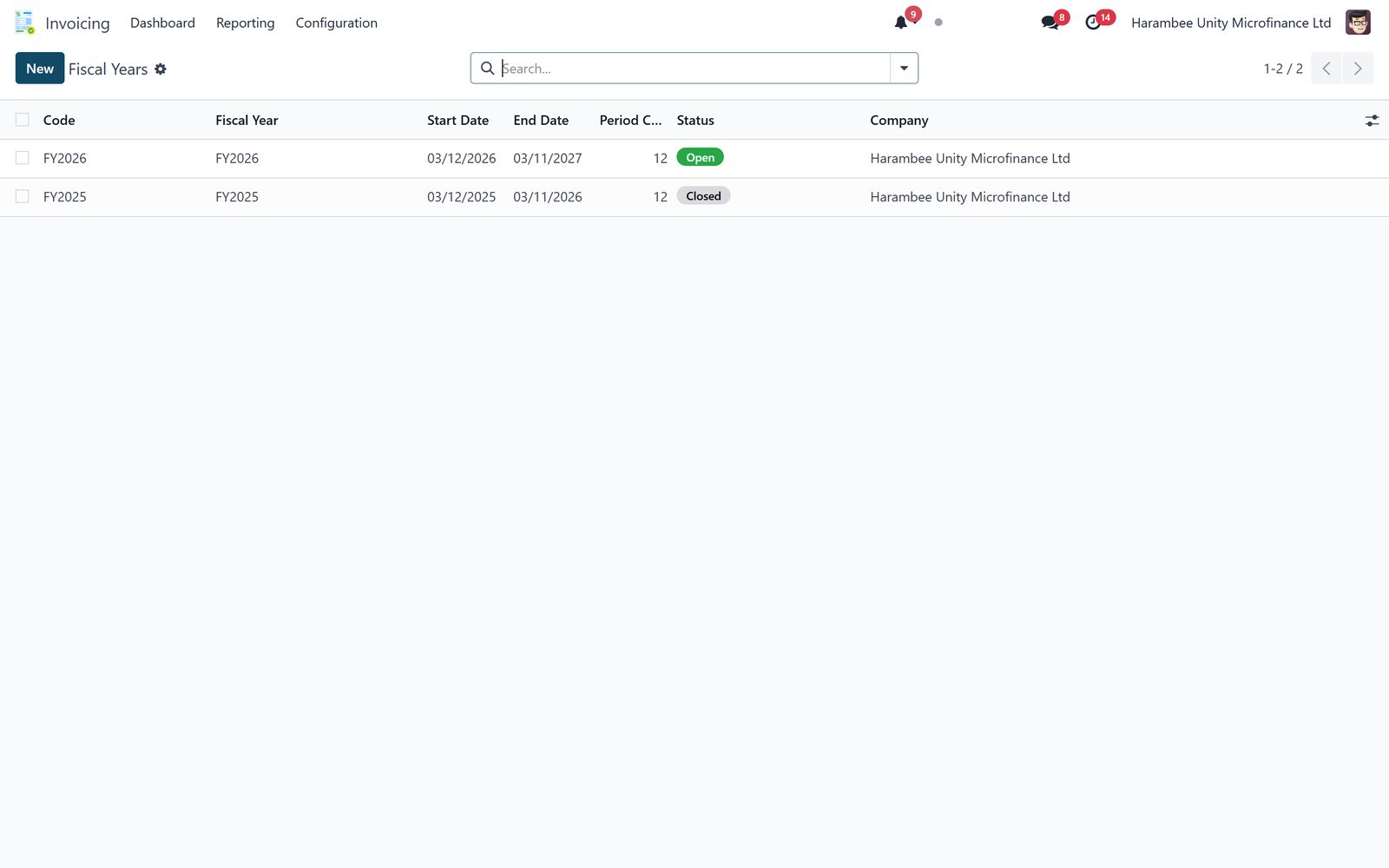
Task: Go to the next page arrow
Action: click(1358, 69)
